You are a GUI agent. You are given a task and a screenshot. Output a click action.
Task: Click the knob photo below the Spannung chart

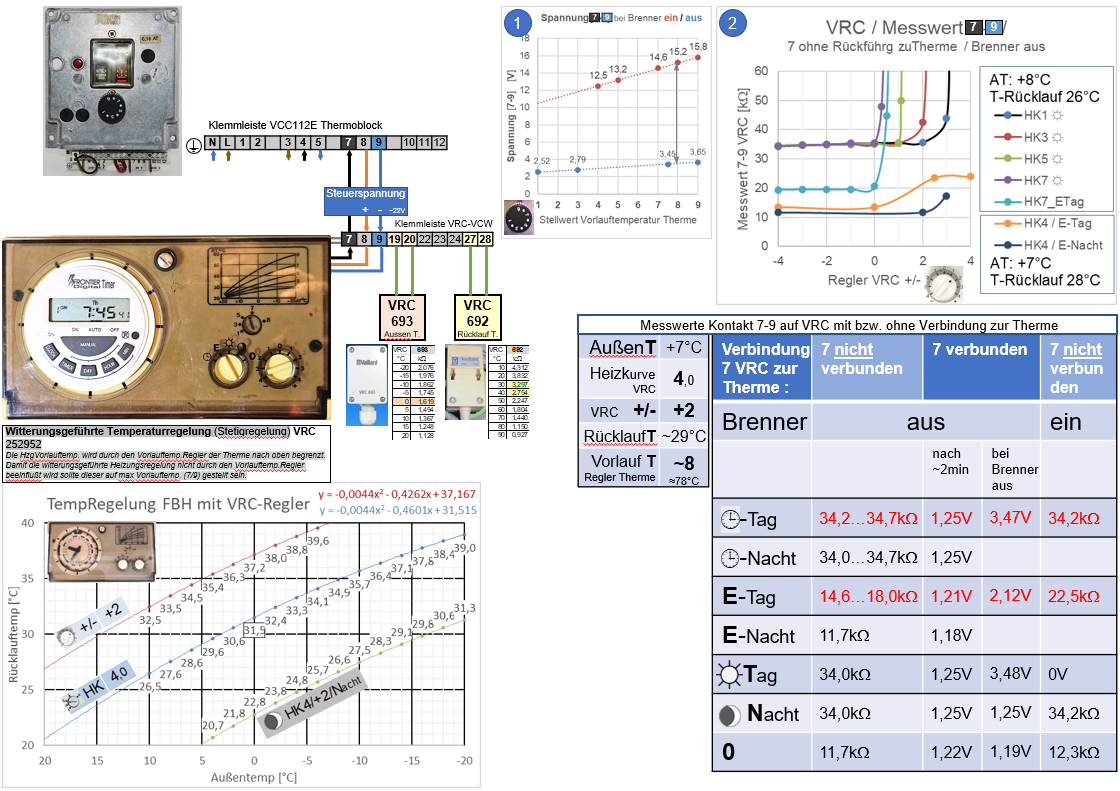[519, 217]
